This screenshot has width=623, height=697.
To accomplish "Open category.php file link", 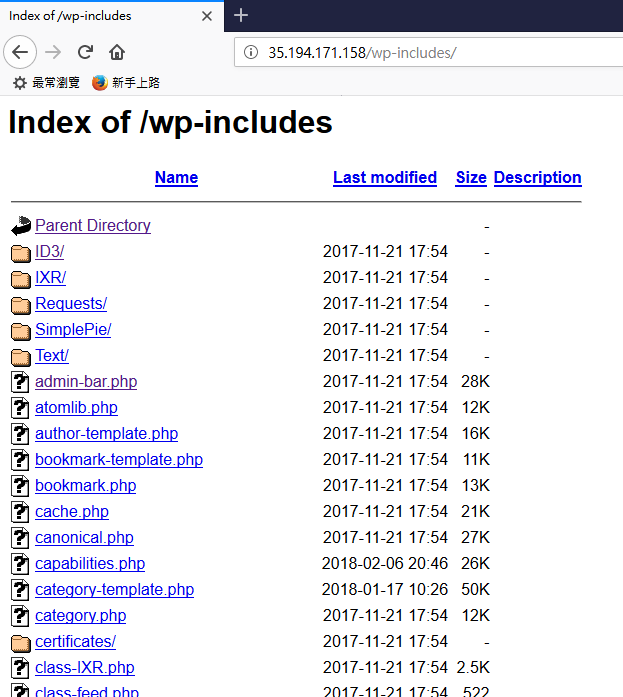I will pos(81,616).
